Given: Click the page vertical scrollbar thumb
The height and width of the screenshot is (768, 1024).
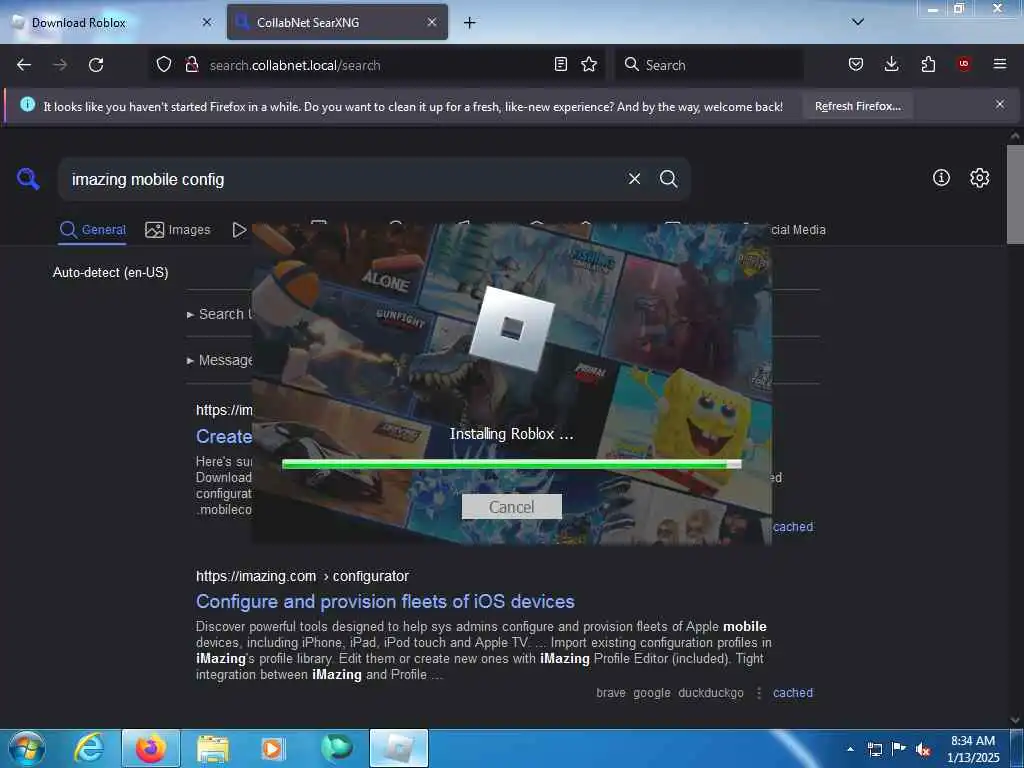Looking at the screenshot, I should 1015,194.
